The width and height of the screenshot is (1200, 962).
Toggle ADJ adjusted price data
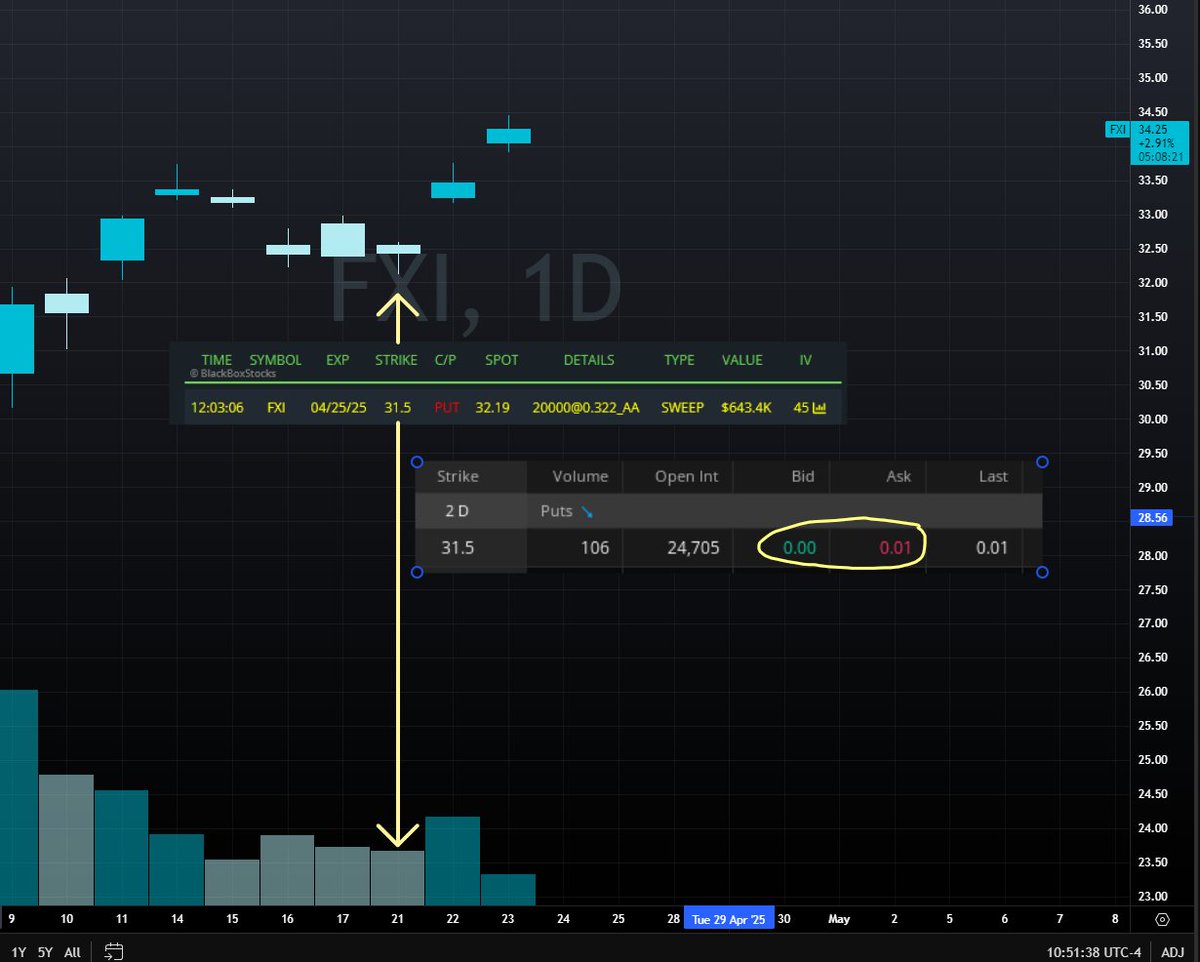click(1174, 952)
